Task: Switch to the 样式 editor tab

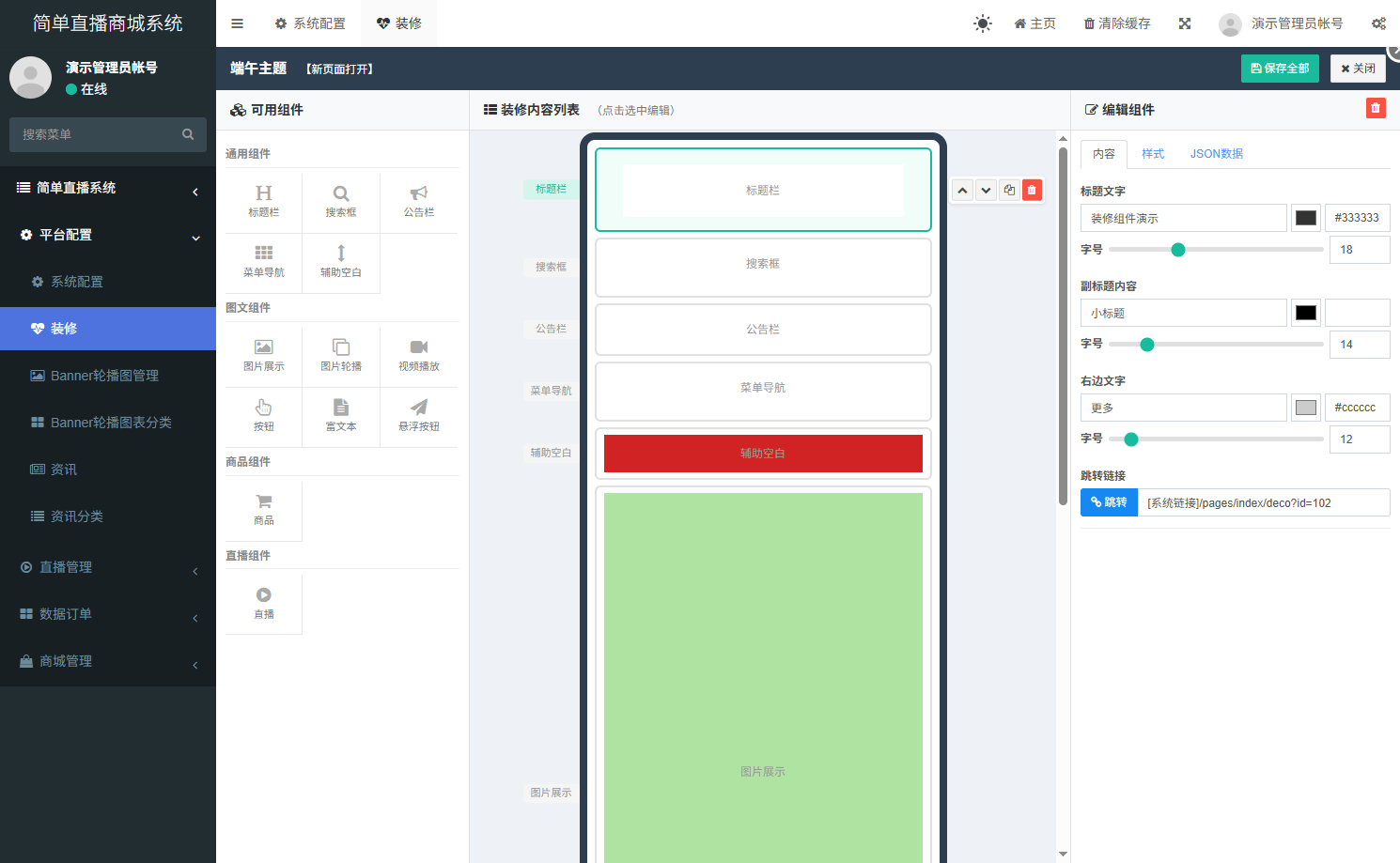Action: click(x=1153, y=154)
